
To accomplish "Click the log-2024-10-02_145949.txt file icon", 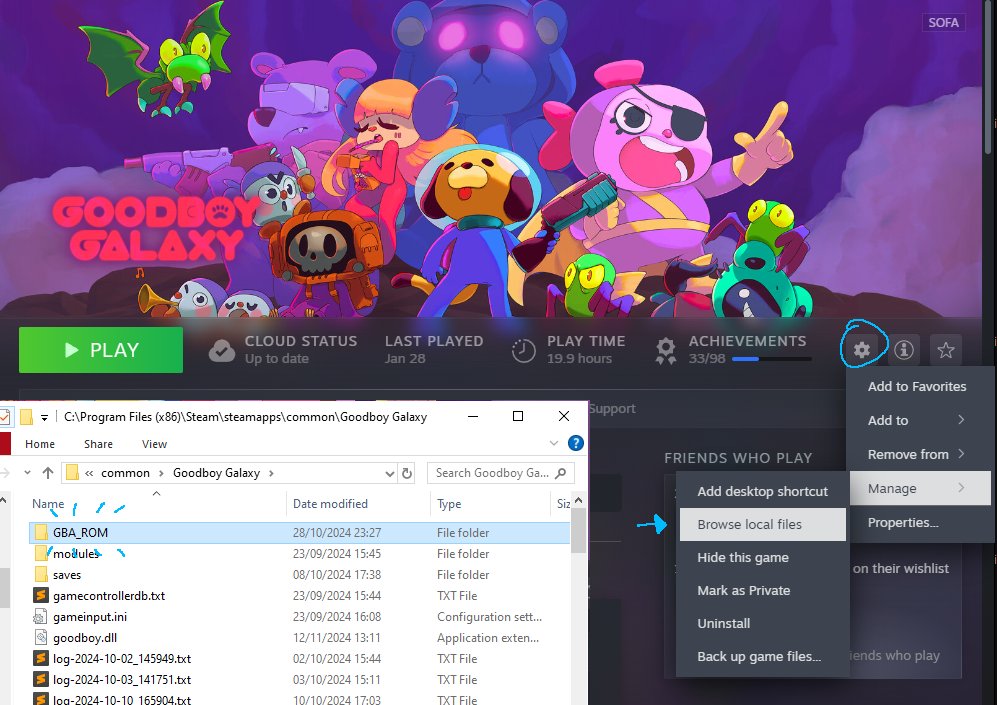I will click(41, 659).
